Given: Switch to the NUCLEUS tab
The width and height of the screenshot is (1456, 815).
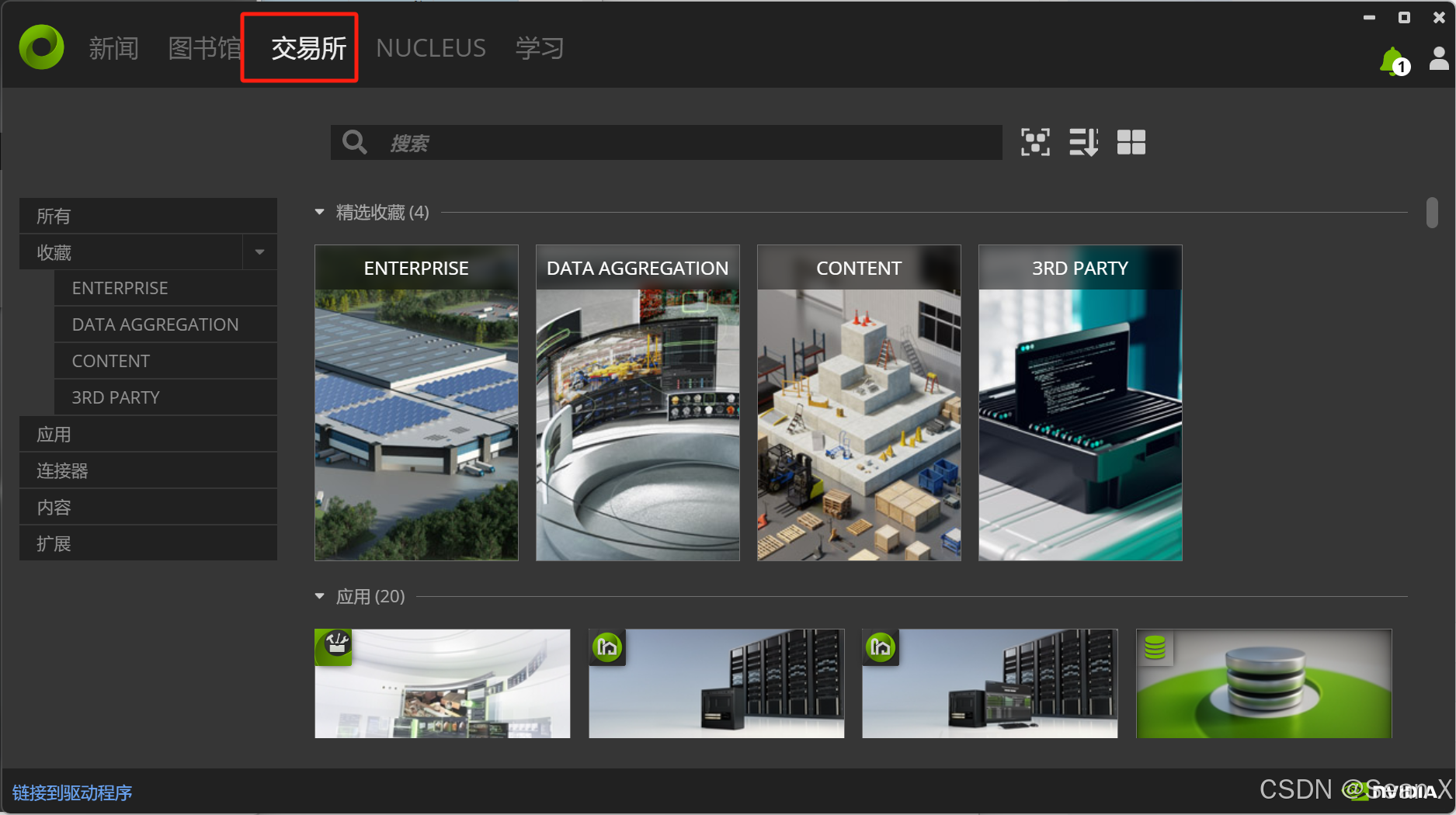Looking at the screenshot, I should point(431,48).
